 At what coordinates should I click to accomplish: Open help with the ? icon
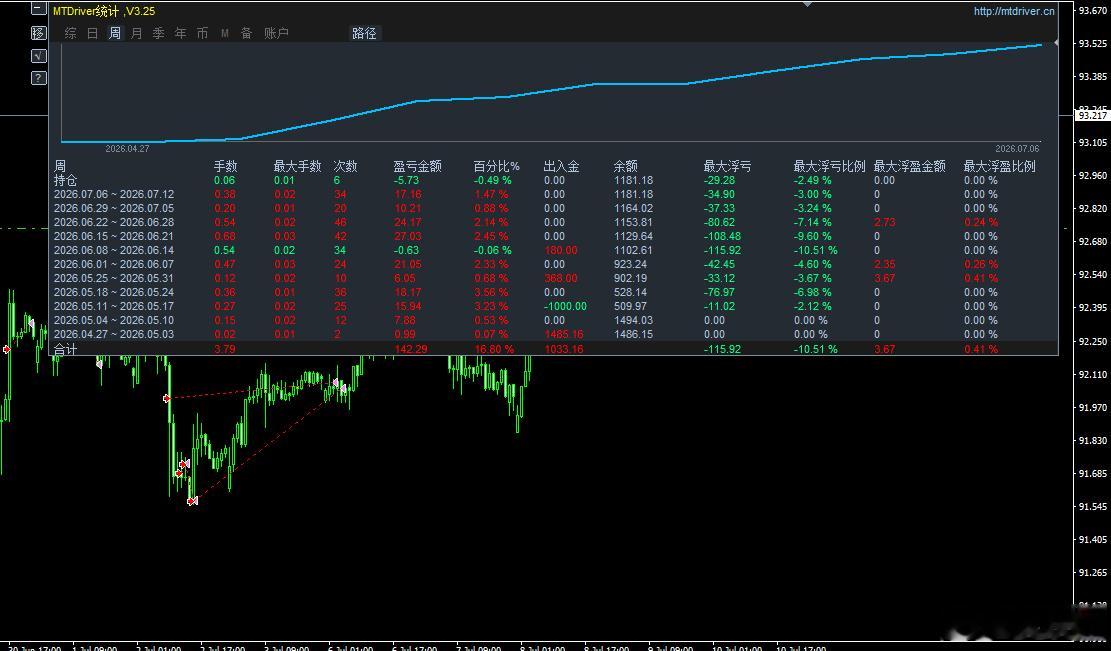[x=38, y=77]
